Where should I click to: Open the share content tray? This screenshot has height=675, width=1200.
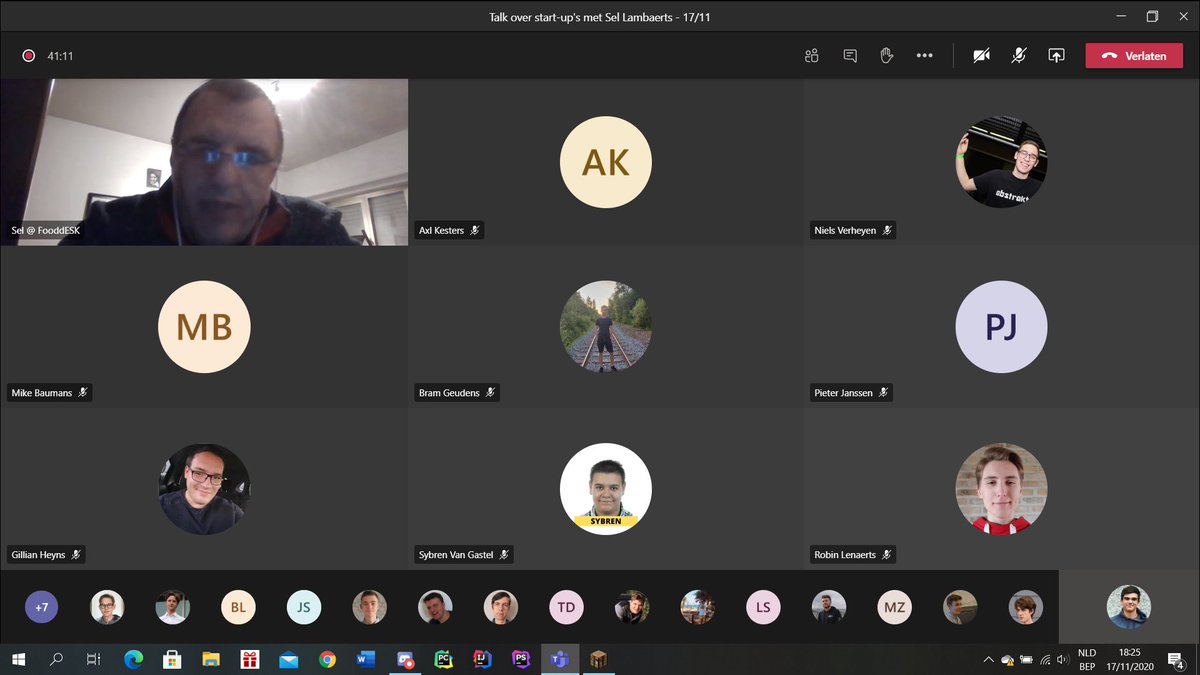[1056, 56]
